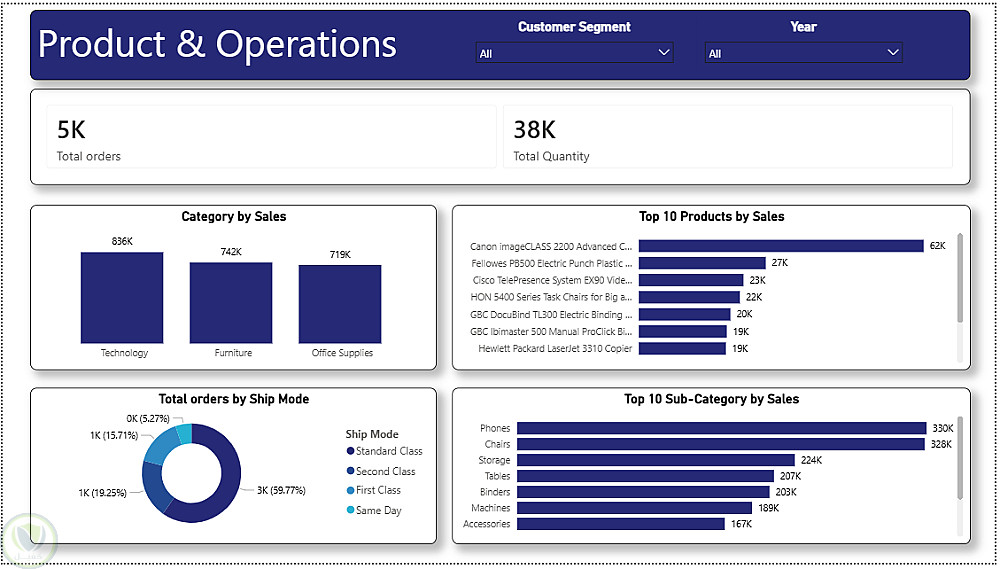Click the 0K (5.27%) donut label
The image size is (1000, 569).
click(148, 418)
